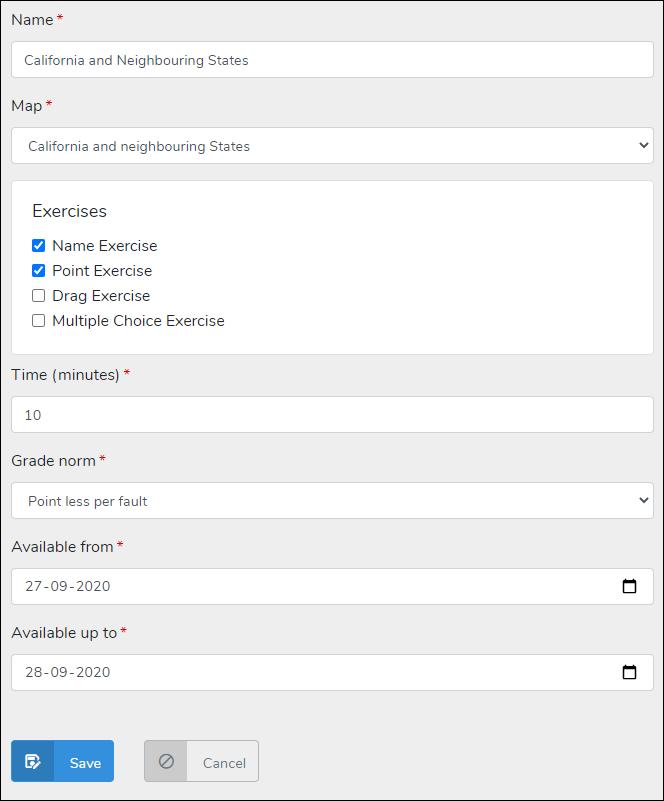Click the chevron arrow of Grade norm select
The image size is (664, 801).
pos(642,501)
